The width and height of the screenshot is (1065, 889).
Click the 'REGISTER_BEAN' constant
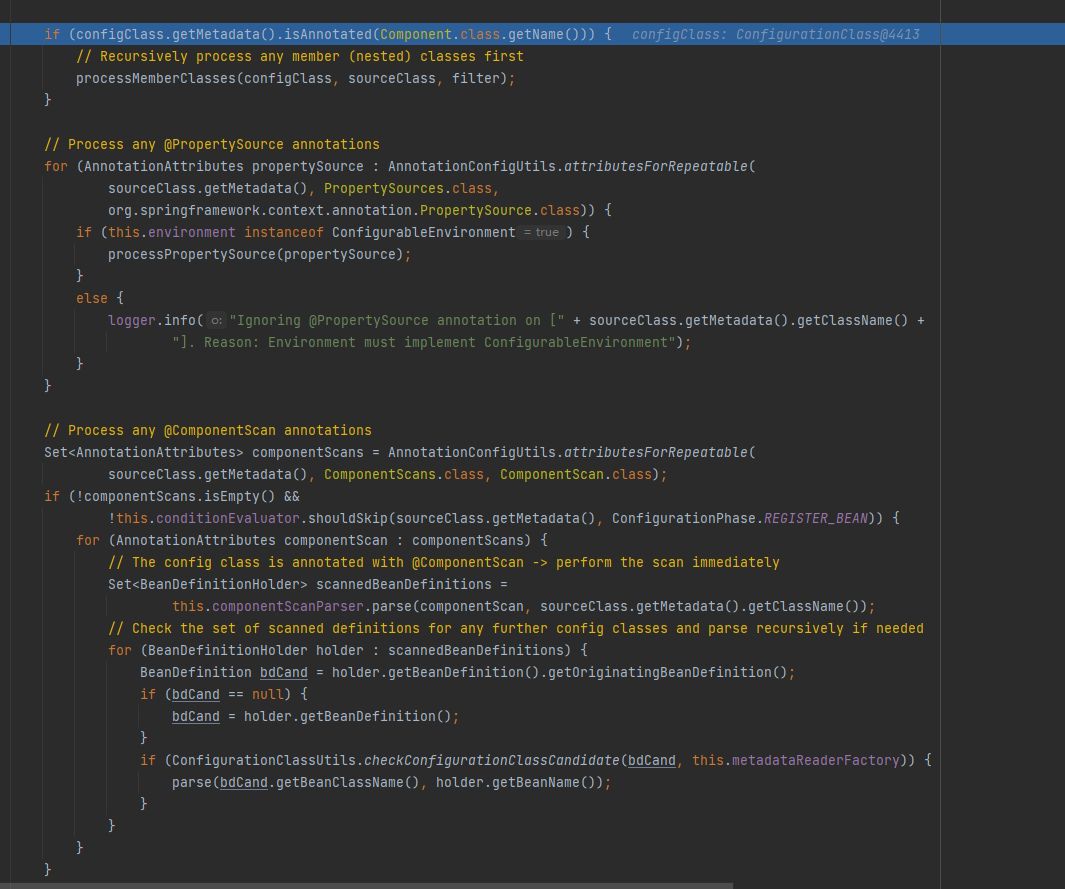[x=816, y=518]
